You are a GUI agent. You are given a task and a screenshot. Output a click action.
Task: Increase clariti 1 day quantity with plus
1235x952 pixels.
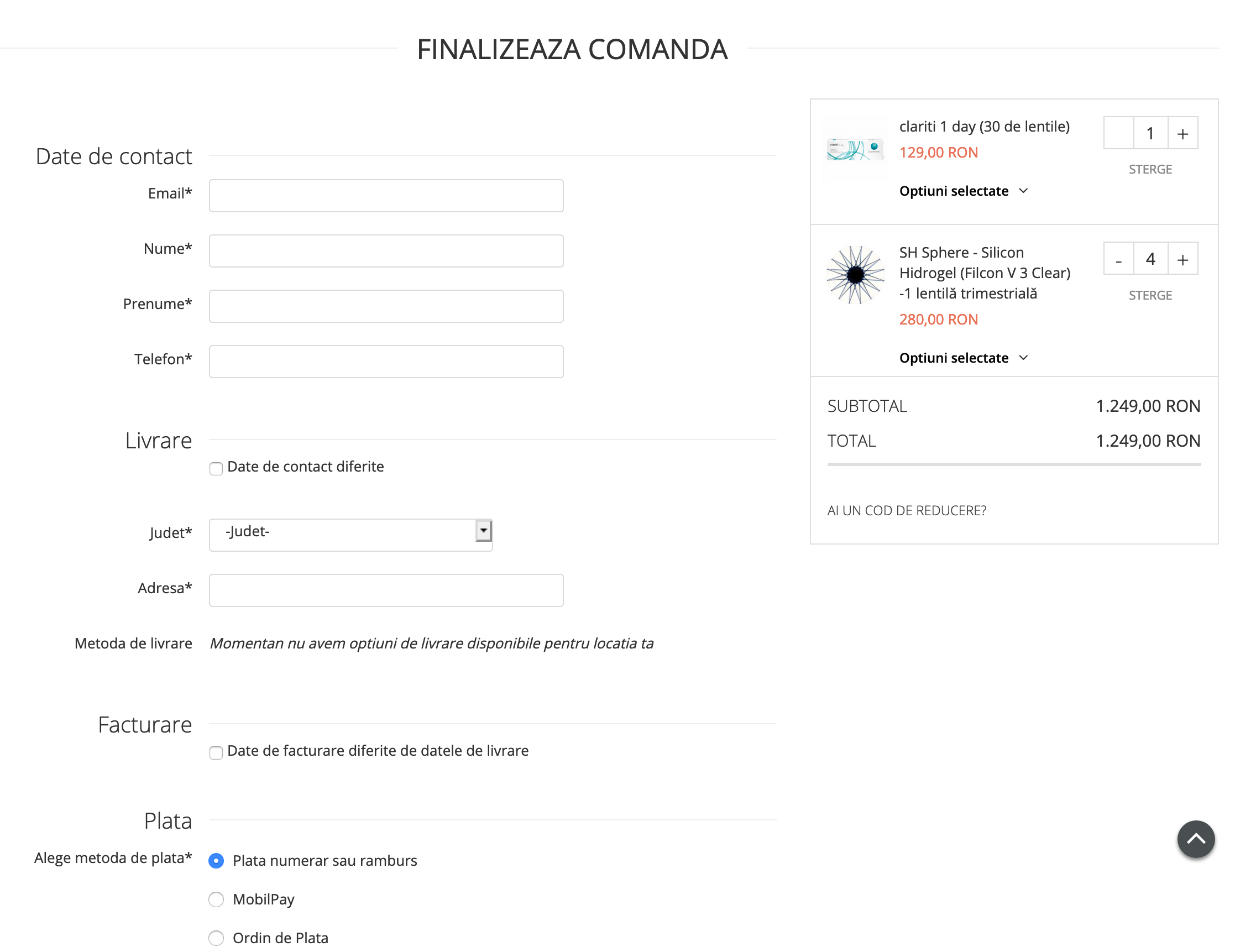[1182, 133]
